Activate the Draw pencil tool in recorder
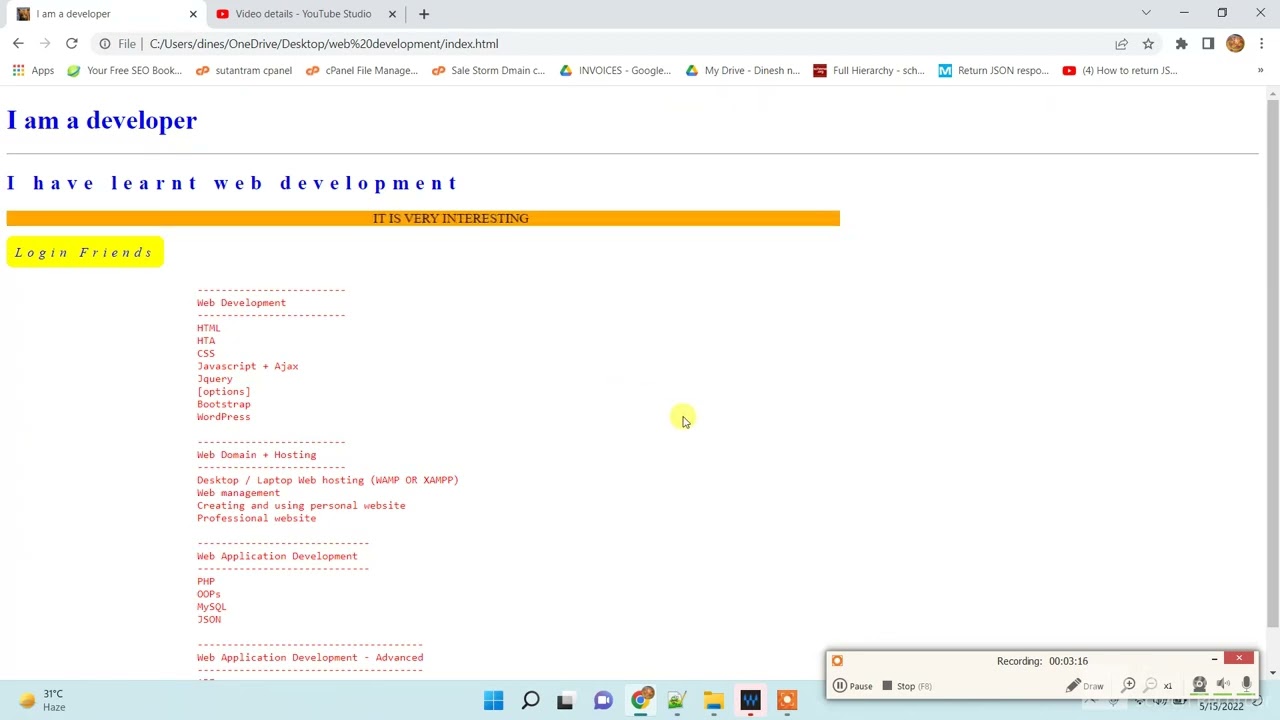This screenshot has height=720, width=1280. [1085, 686]
